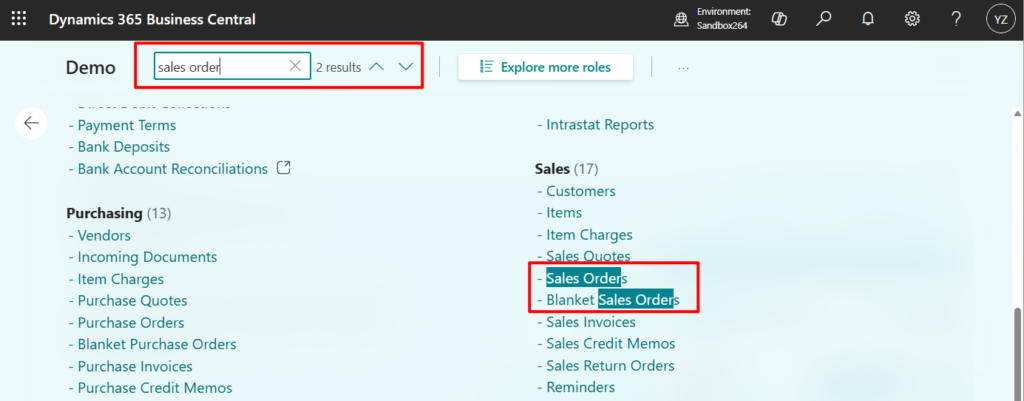Open Blanket Sales Orders link
This screenshot has height=401, width=1024.
point(612,300)
